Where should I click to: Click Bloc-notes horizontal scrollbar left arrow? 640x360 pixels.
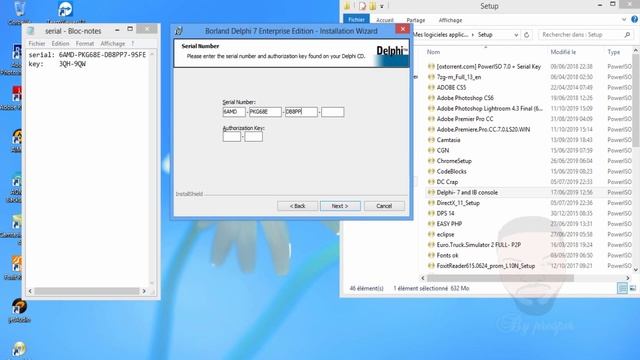click(30, 291)
